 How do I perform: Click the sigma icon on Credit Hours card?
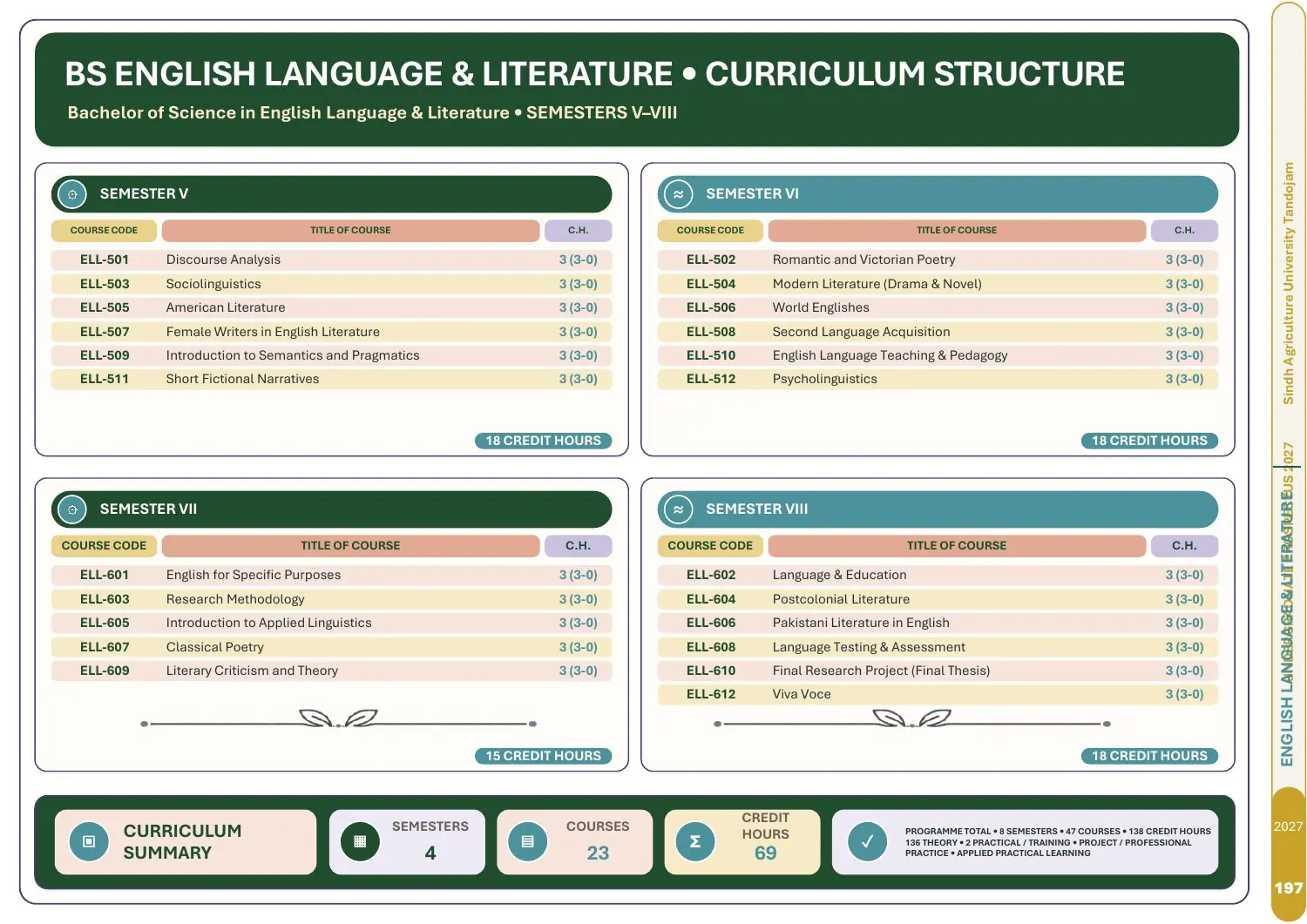(x=694, y=842)
